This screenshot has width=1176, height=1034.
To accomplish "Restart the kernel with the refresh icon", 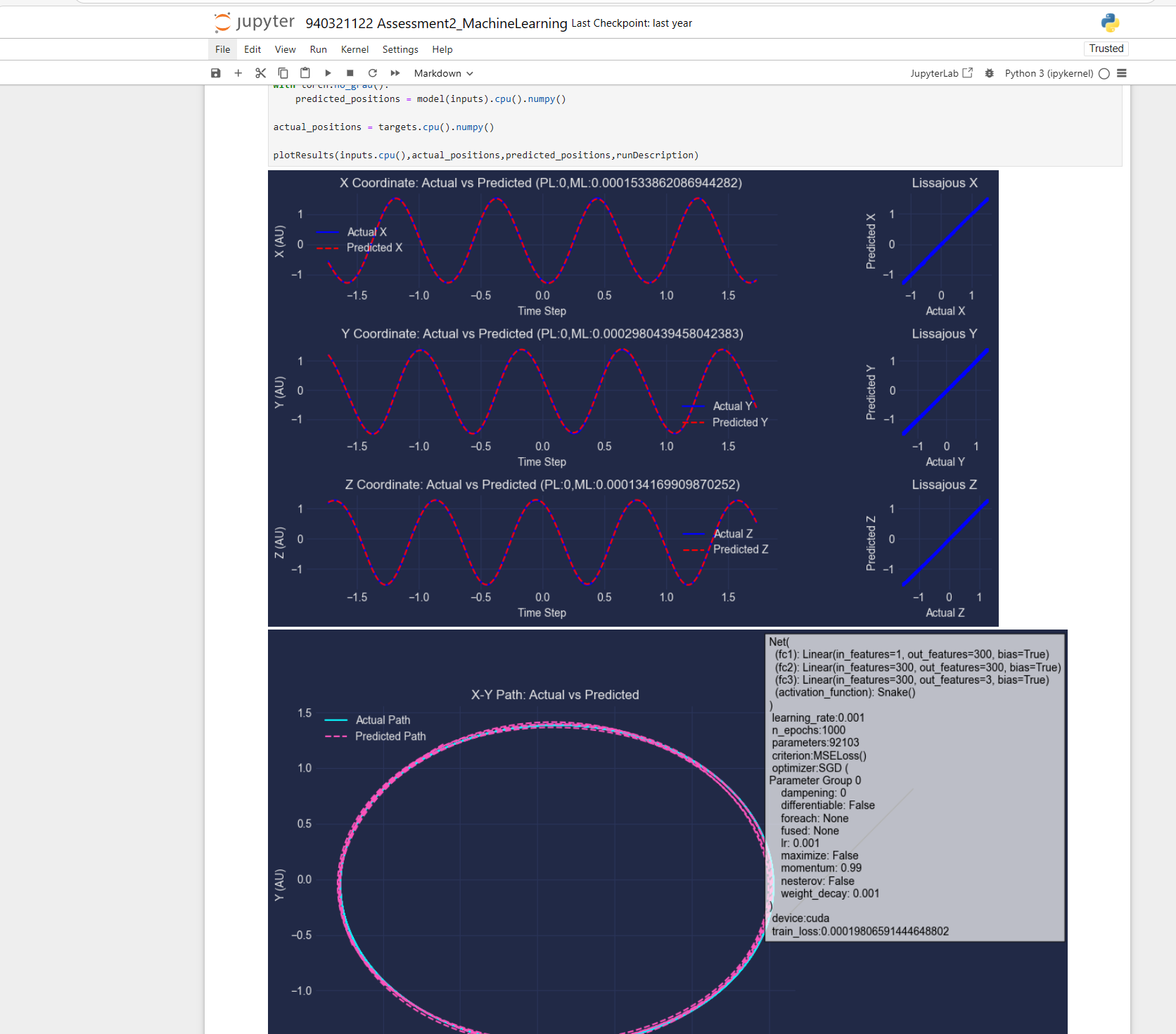I will [372, 72].
